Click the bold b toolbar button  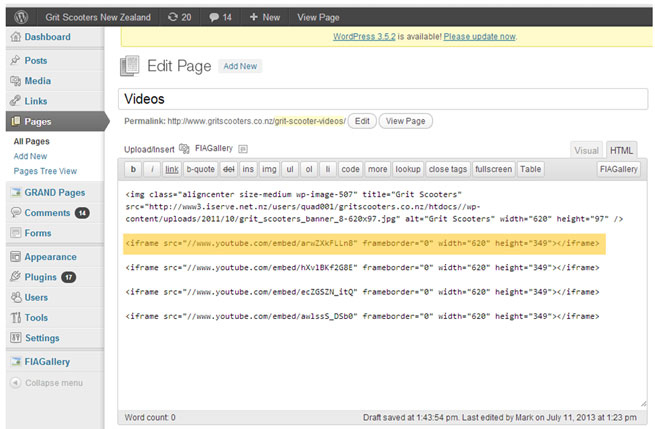tap(133, 169)
